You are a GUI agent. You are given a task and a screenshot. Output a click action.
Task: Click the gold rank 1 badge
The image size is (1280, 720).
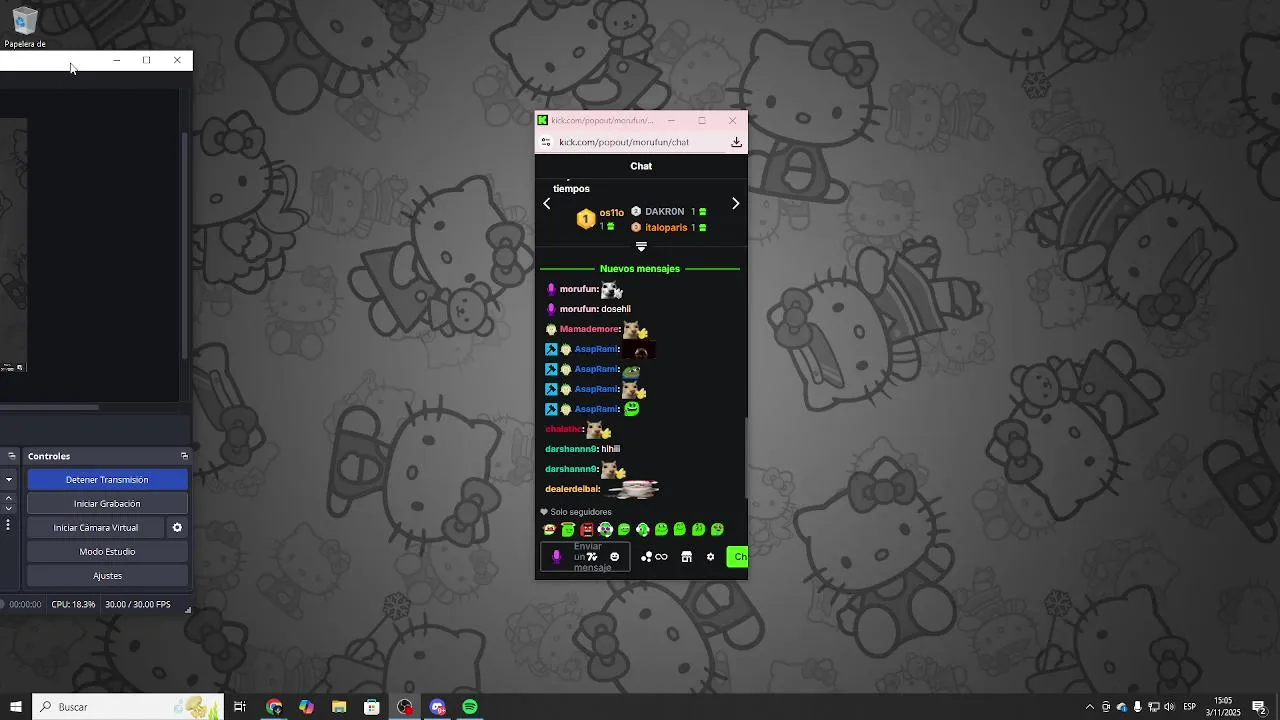[x=586, y=219]
